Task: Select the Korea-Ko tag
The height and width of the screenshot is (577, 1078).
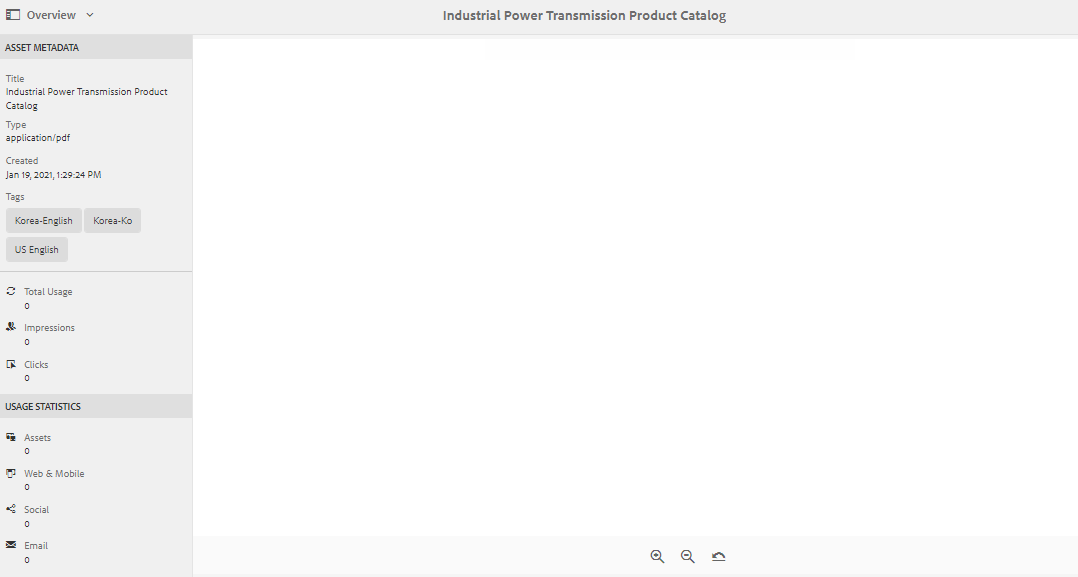Action: pos(112,220)
